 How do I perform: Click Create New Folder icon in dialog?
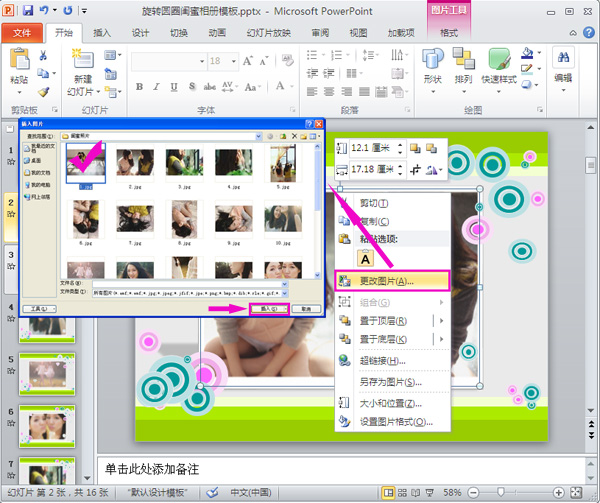point(304,136)
